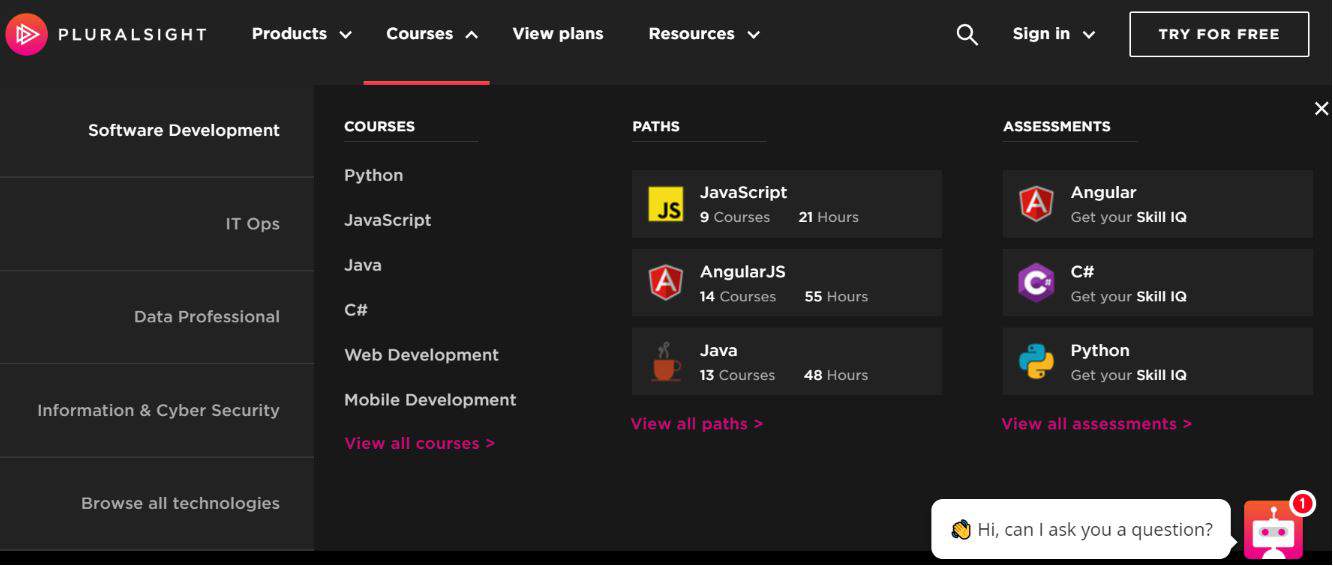Screen dimensions: 1333x566
Task: Select the IT Ops category
Action: point(252,224)
